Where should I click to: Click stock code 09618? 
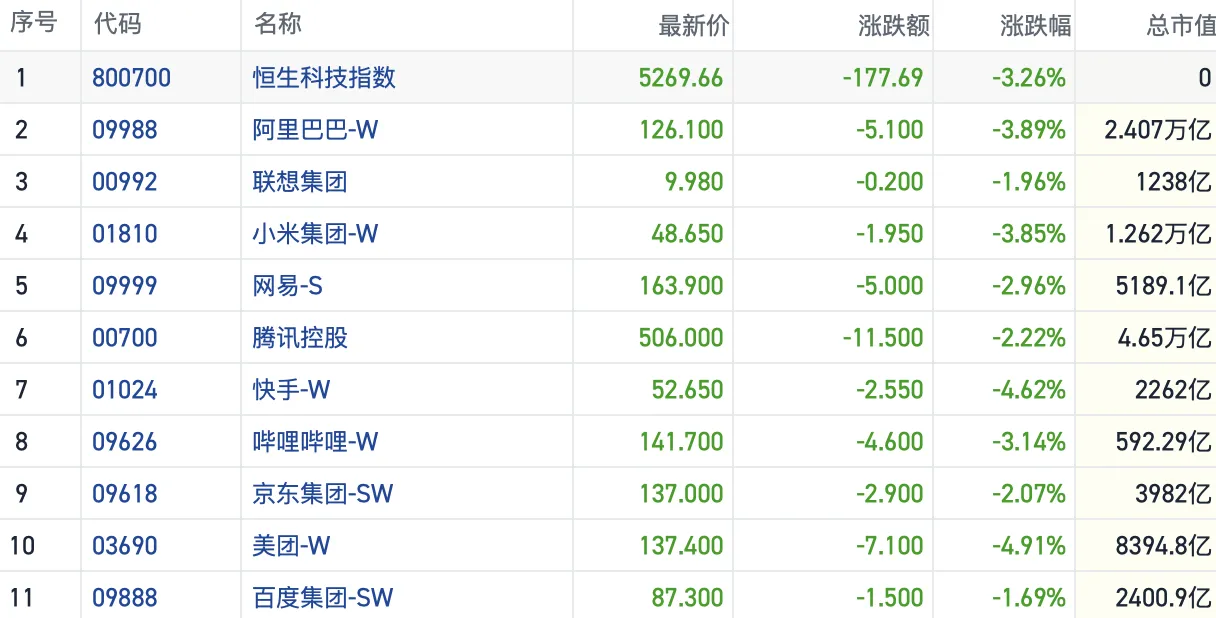click(125, 494)
